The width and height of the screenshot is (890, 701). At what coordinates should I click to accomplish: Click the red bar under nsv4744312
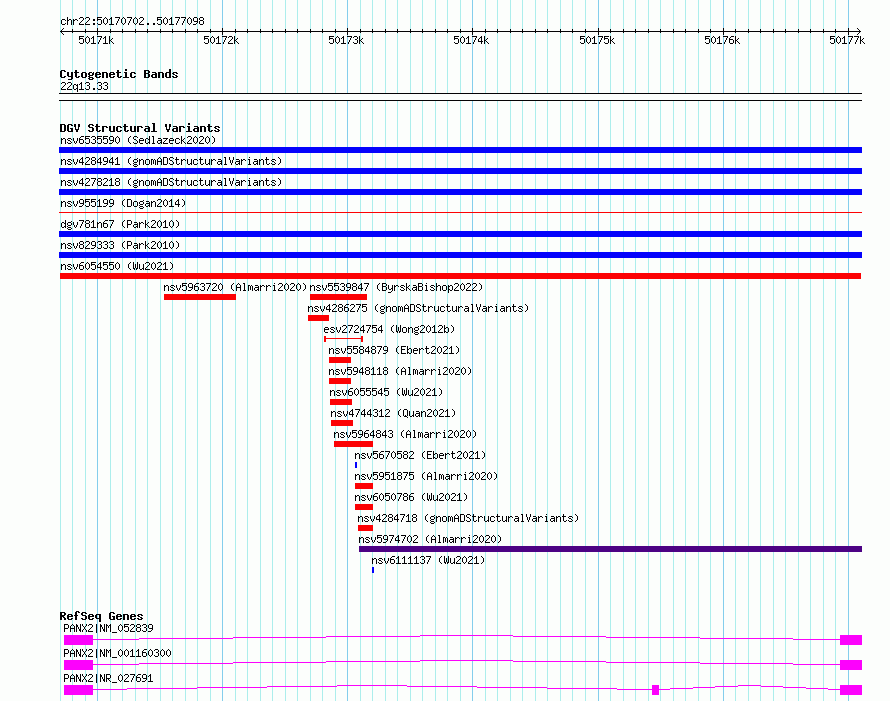(342, 423)
